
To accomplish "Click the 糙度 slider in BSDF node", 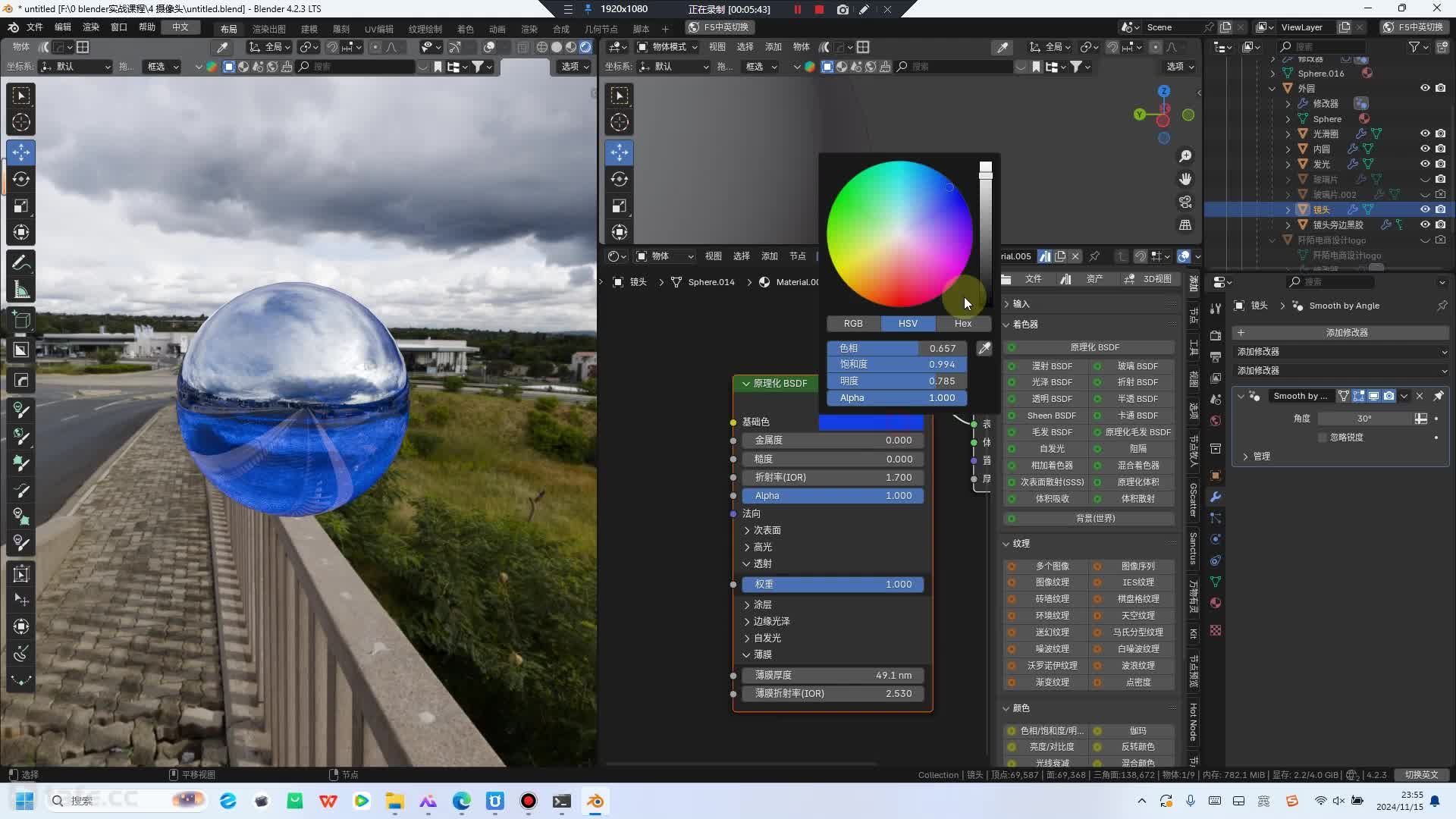I will 833,459.
